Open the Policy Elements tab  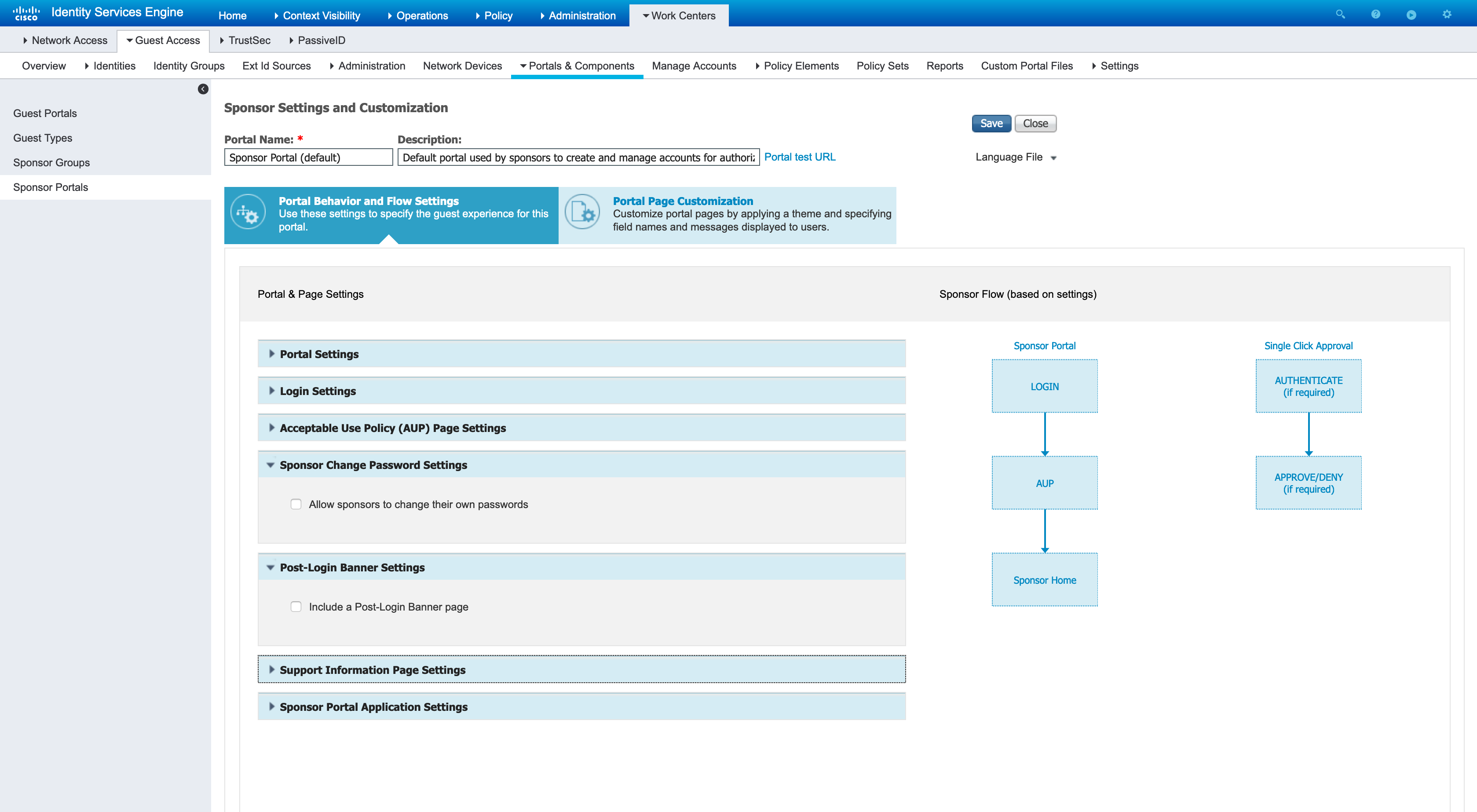(797, 66)
